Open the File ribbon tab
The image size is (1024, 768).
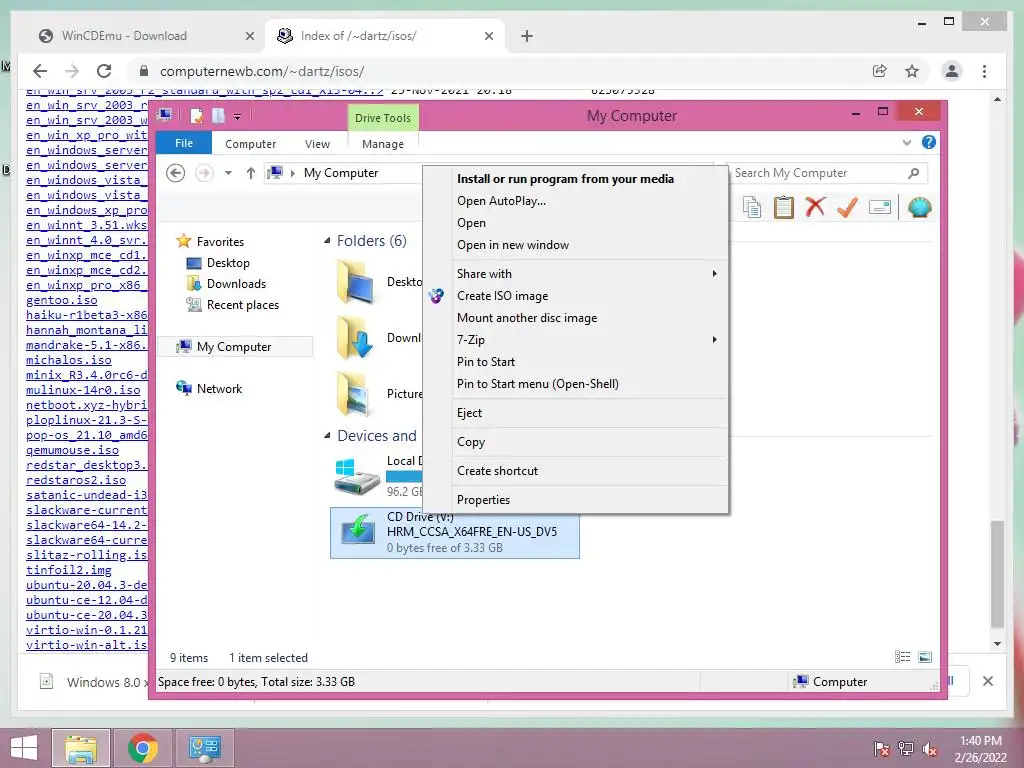tap(184, 143)
